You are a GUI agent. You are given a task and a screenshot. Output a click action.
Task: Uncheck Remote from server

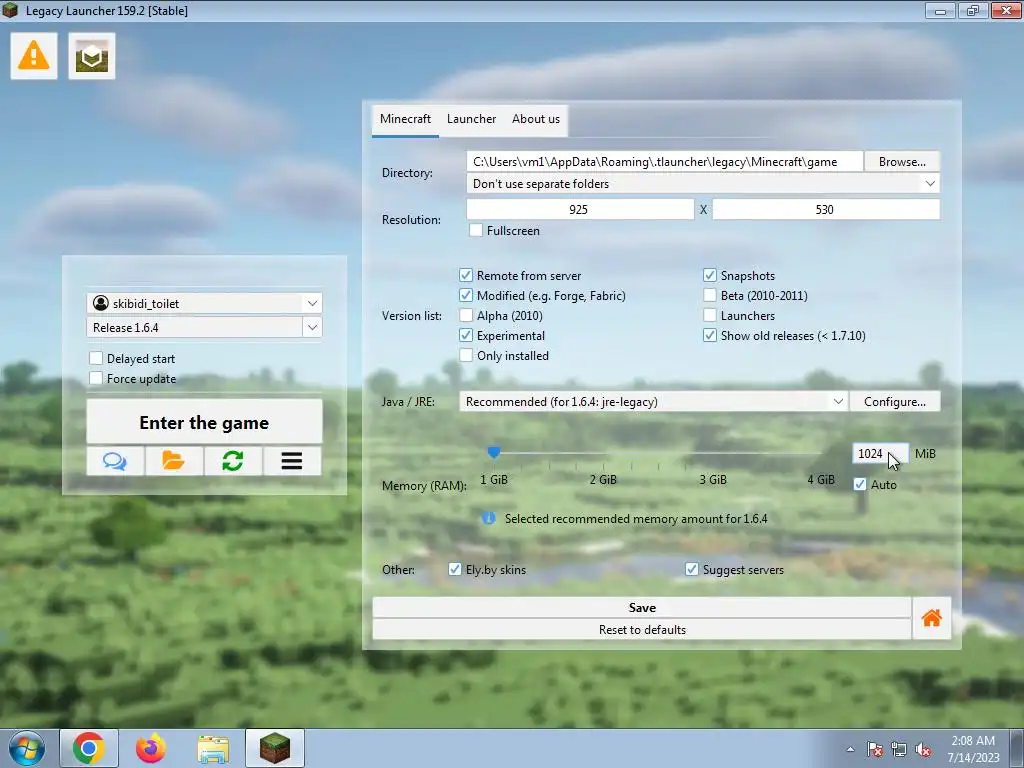pyautogui.click(x=466, y=276)
